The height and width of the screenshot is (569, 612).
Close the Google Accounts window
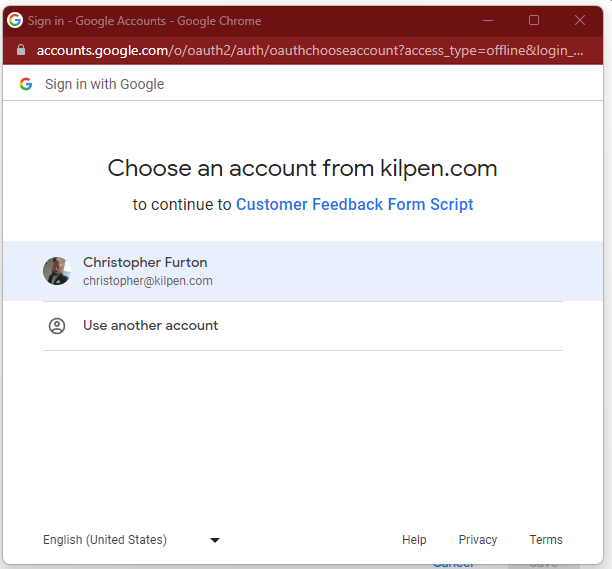pos(580,20)
